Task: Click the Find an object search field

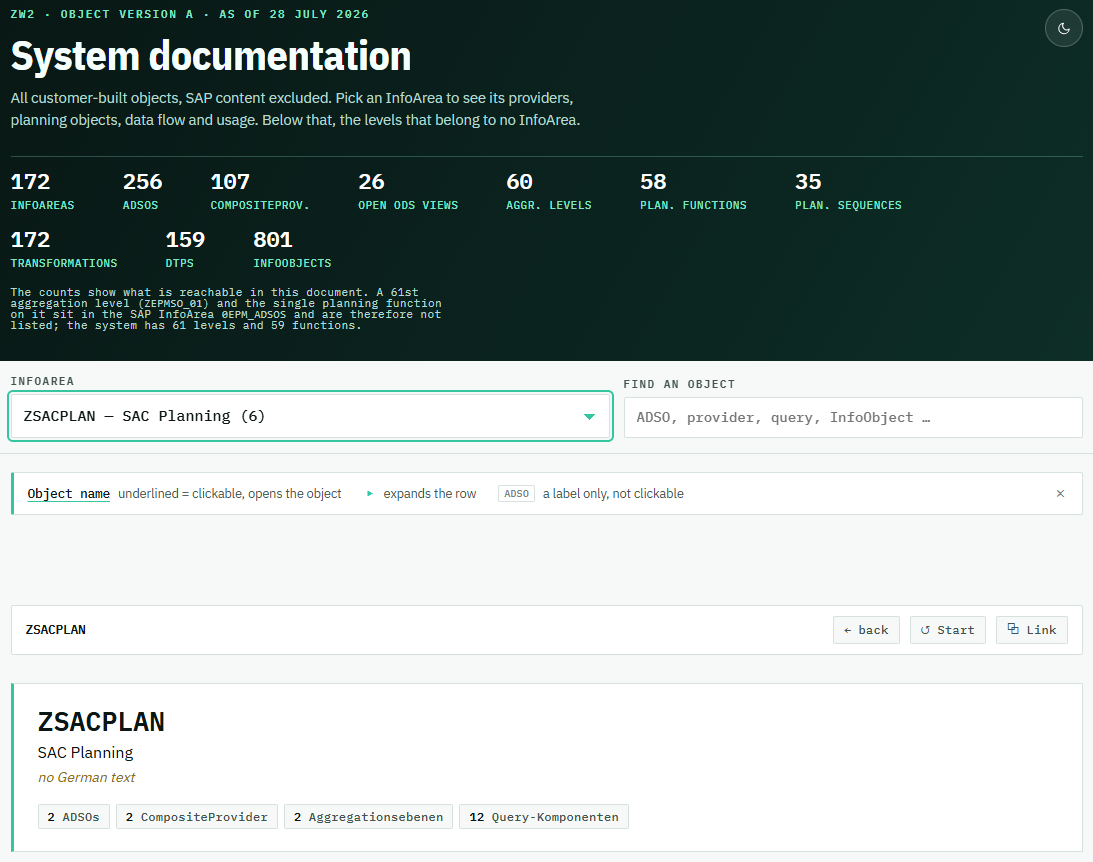Action: [x=853, y=417]
